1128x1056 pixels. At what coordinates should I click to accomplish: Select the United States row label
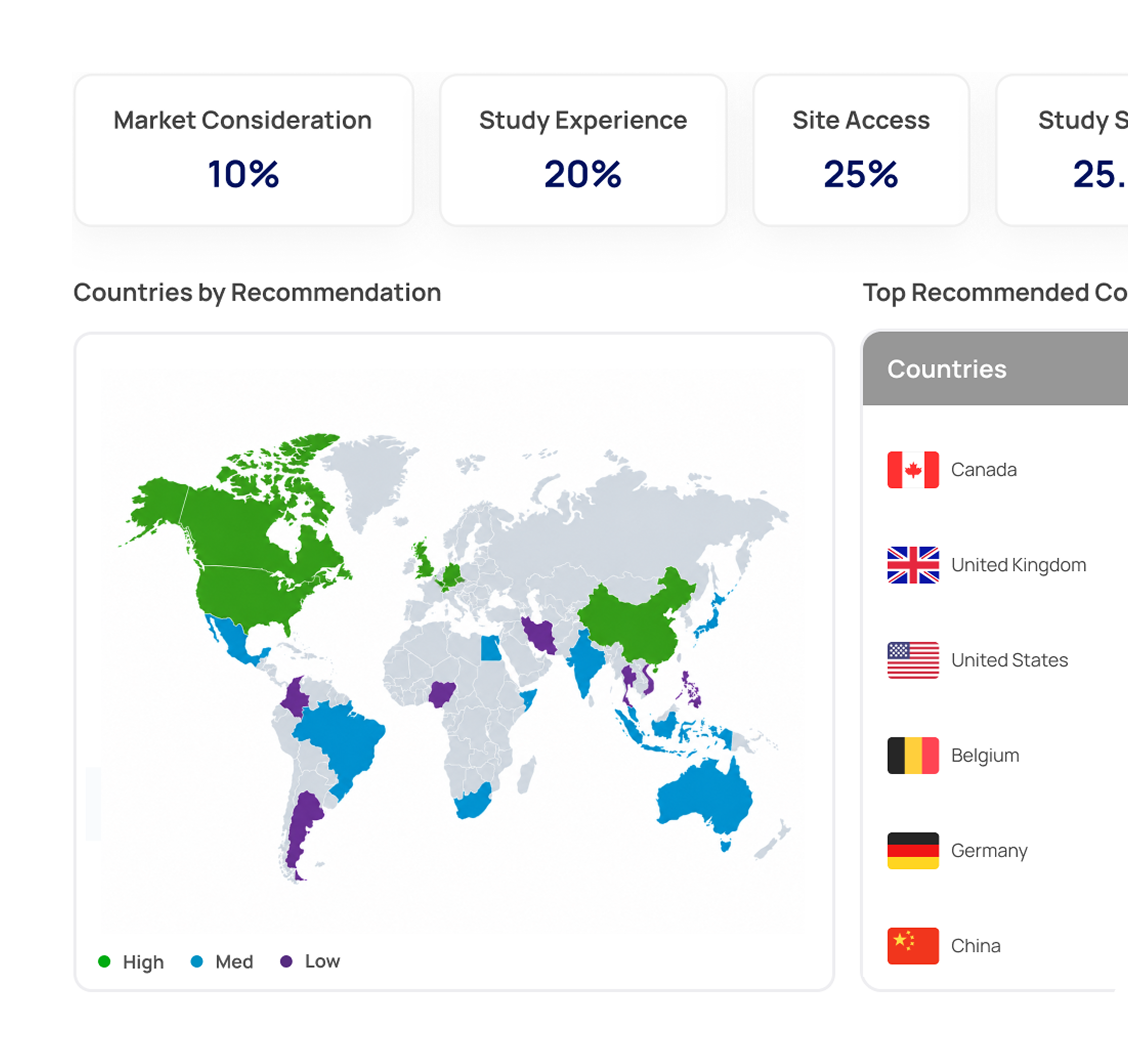pyautogui.click(x=1009, y=660)
